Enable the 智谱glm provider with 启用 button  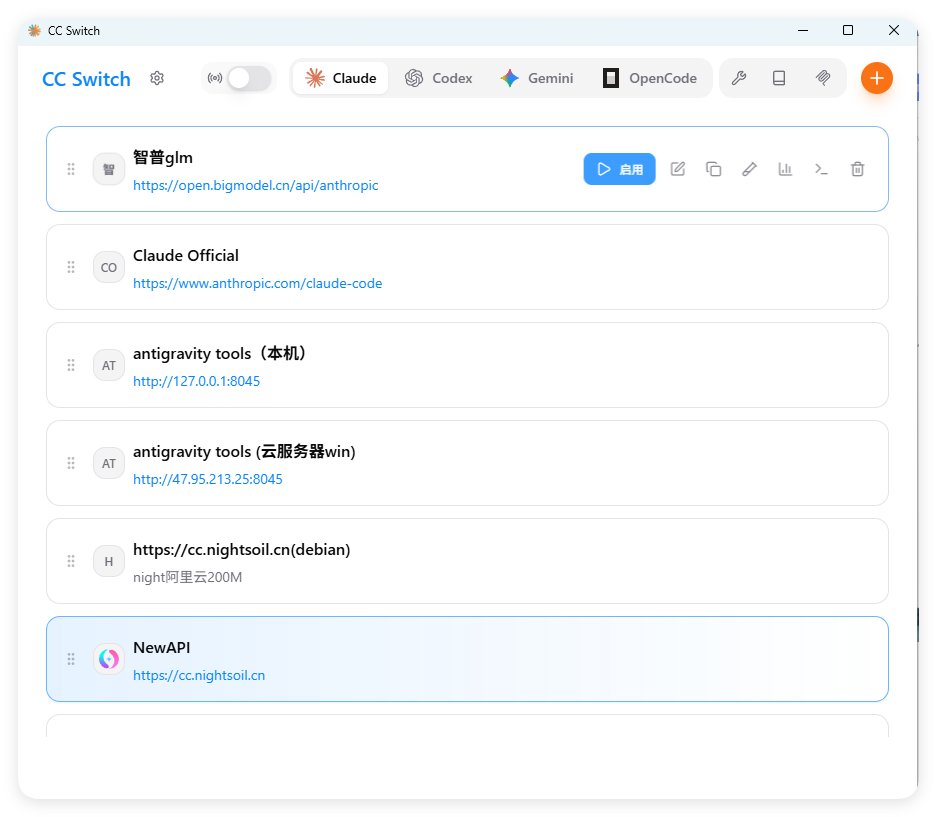[620, 169]
